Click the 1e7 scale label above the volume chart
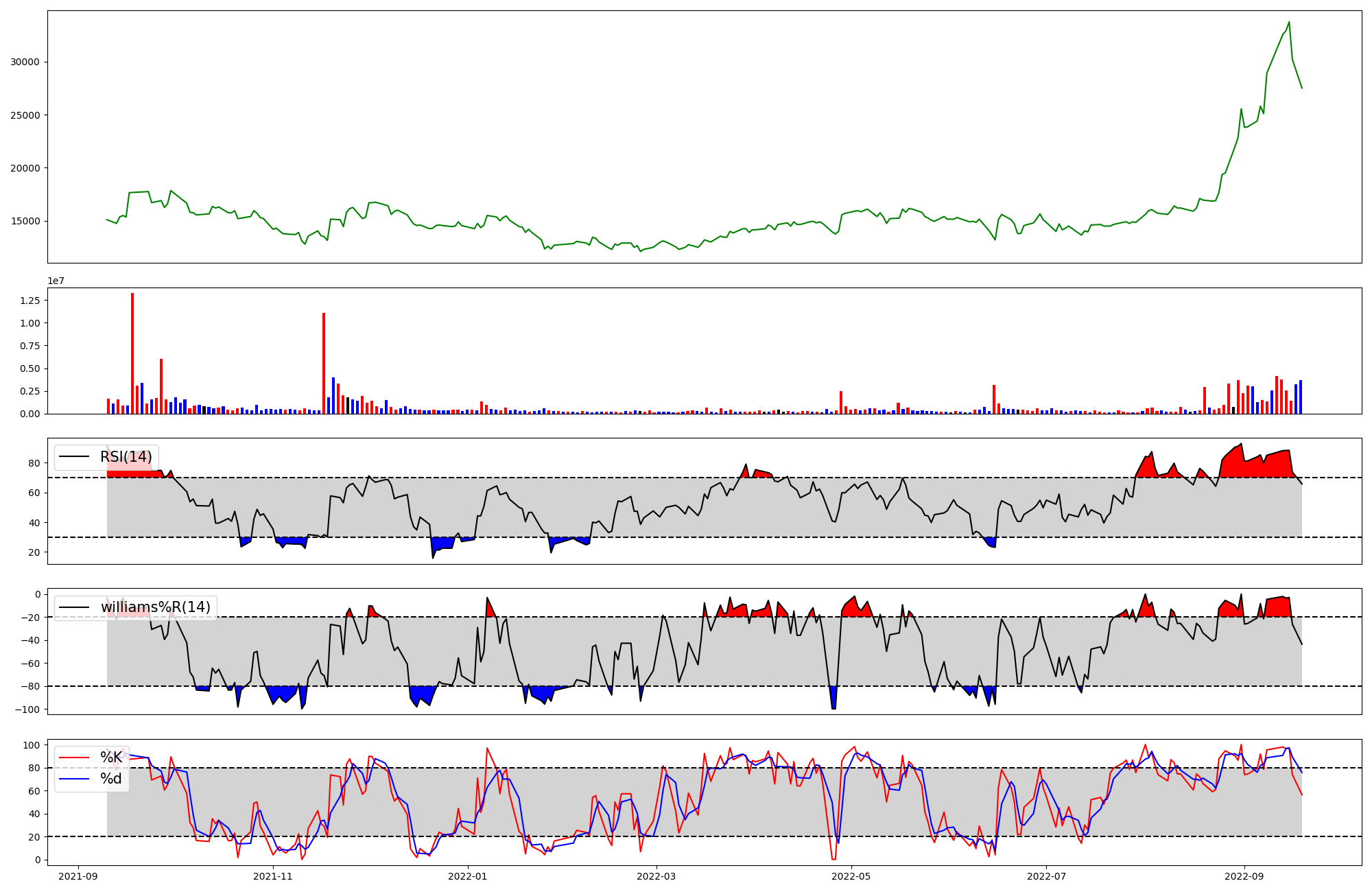Viewport: 1372px width, 892px height. pyautogui.click(x=57, y=281)
